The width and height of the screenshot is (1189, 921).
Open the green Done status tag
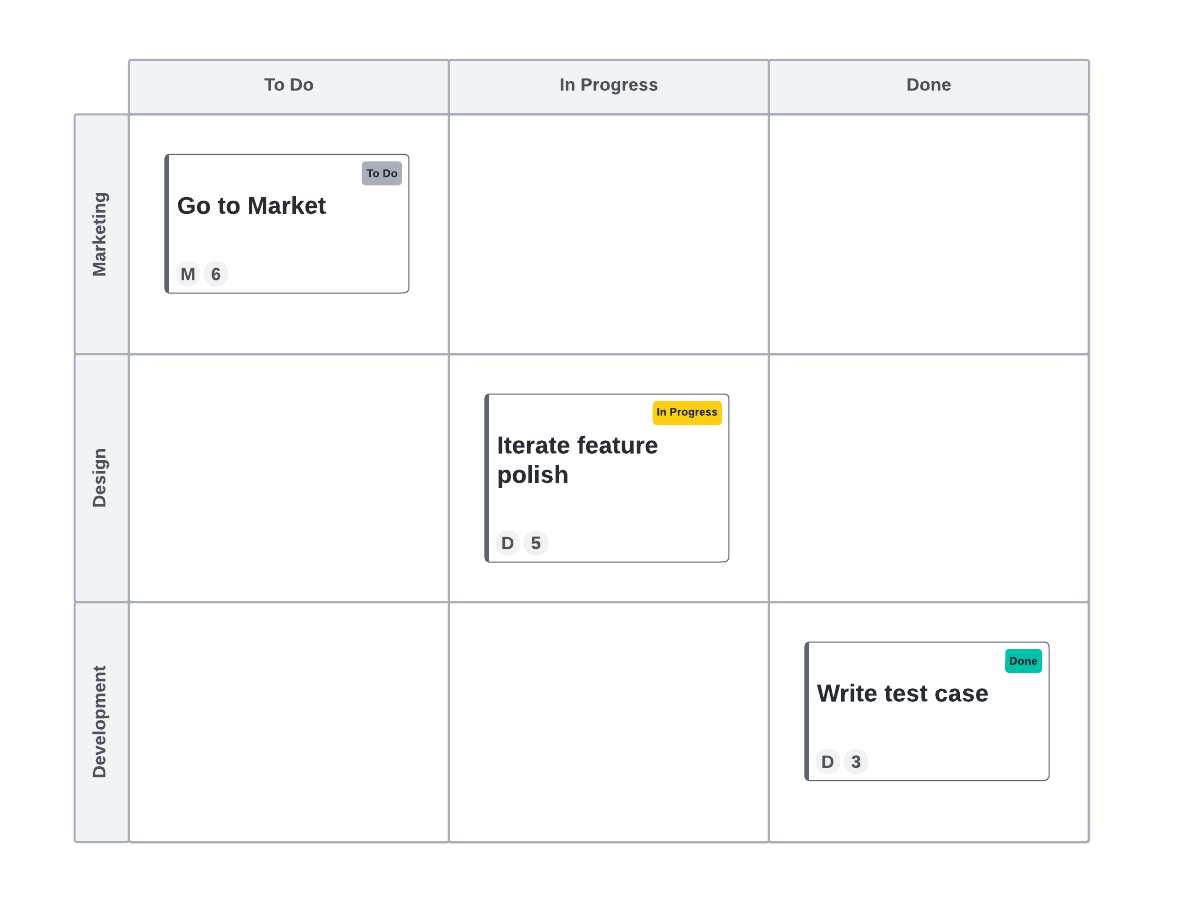[x=1023, y=661]
